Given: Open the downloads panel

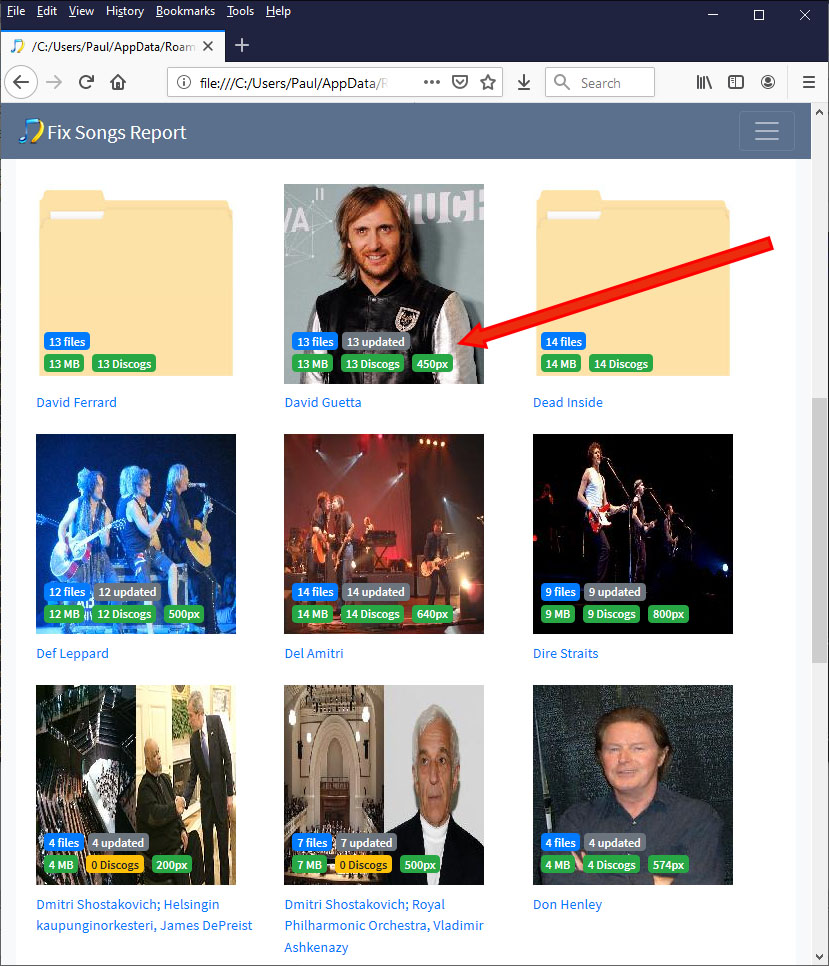Looking at the screenshot, I should 524,82.
